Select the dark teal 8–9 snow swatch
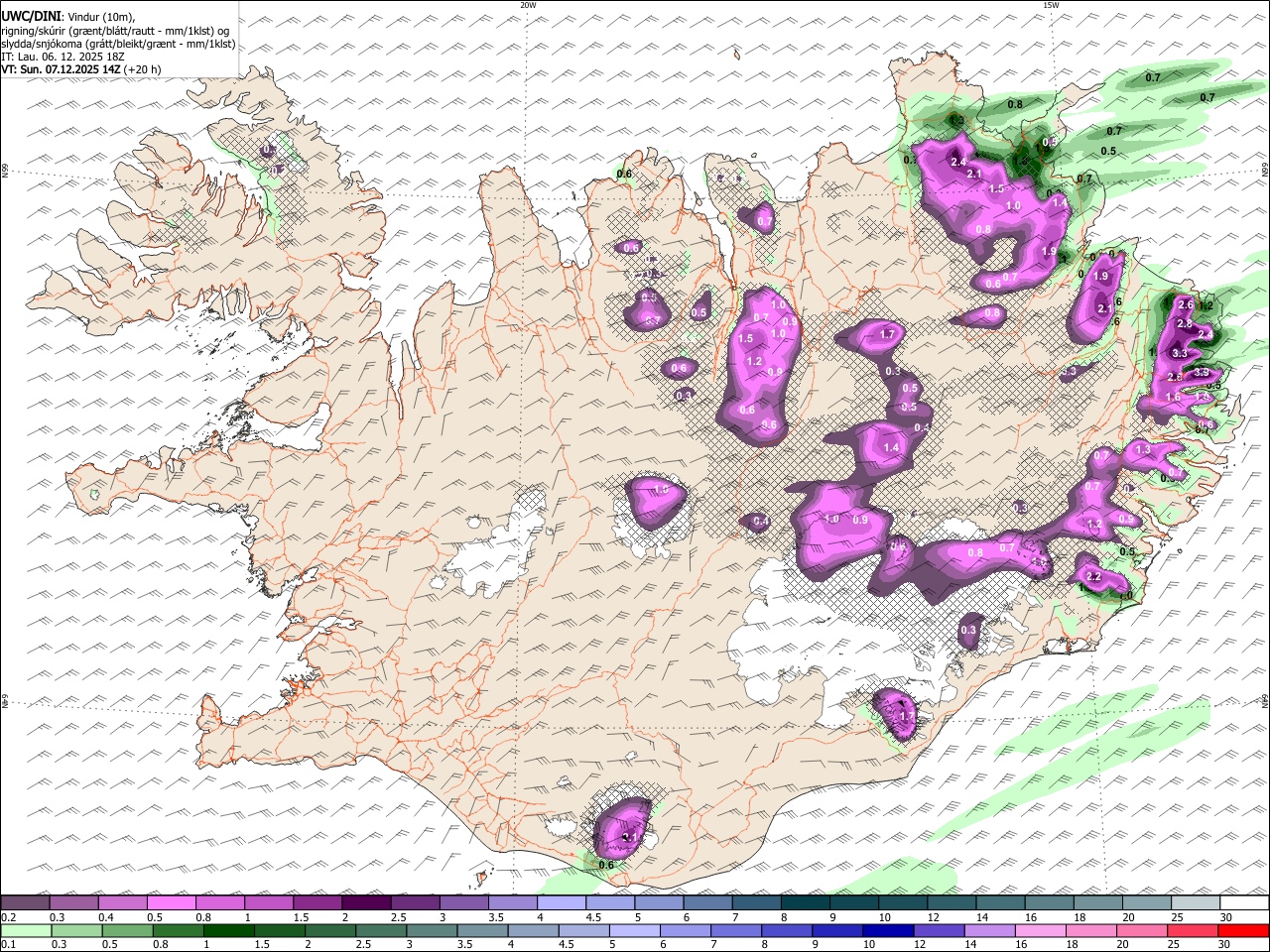Screen dimensions: 1270x952 tap(804, 903)
